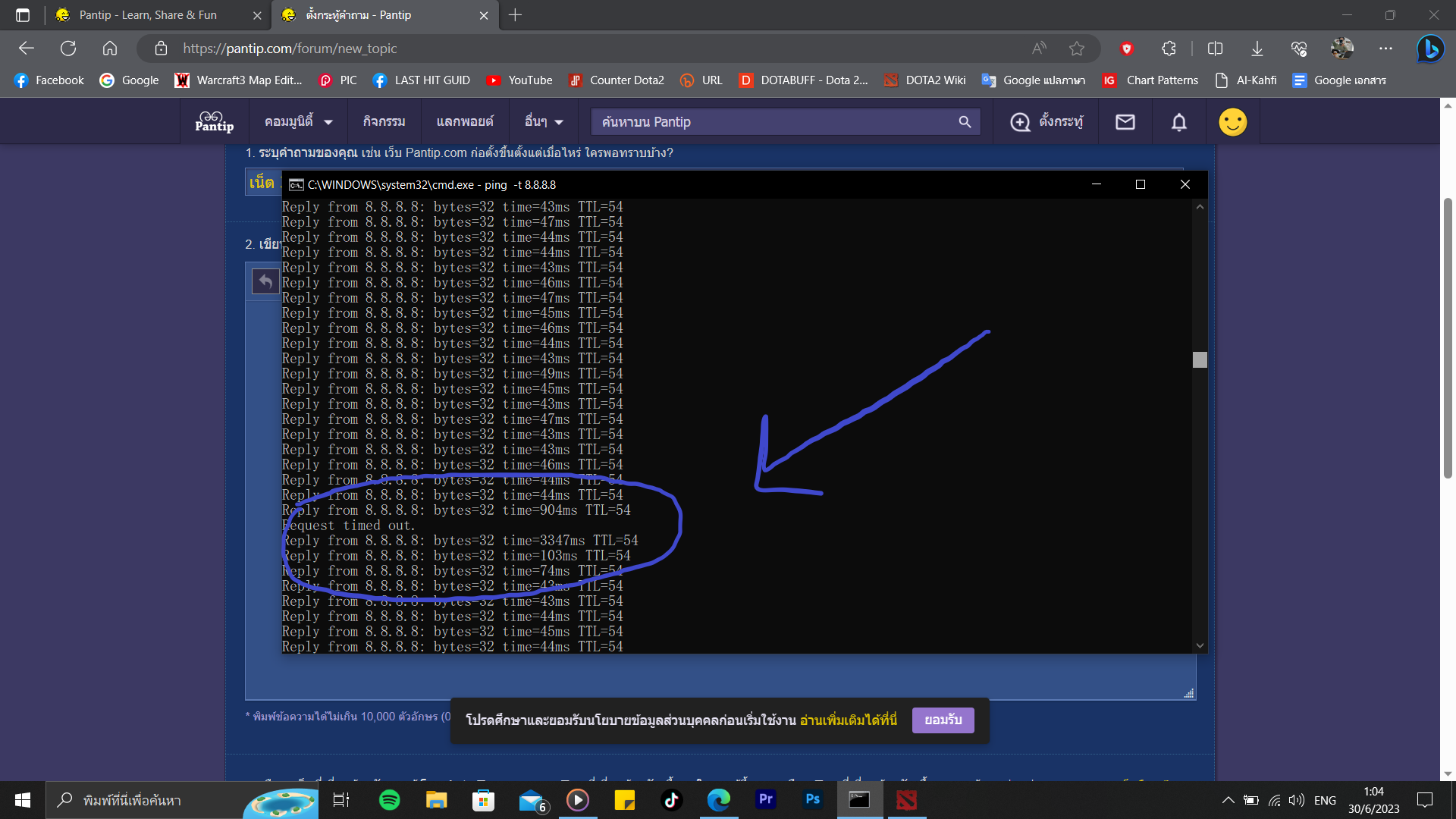Open the DOTA2 Wiki bookmark
The width and height of the screenshot is (1456, 819).
[x=925, y=80]
